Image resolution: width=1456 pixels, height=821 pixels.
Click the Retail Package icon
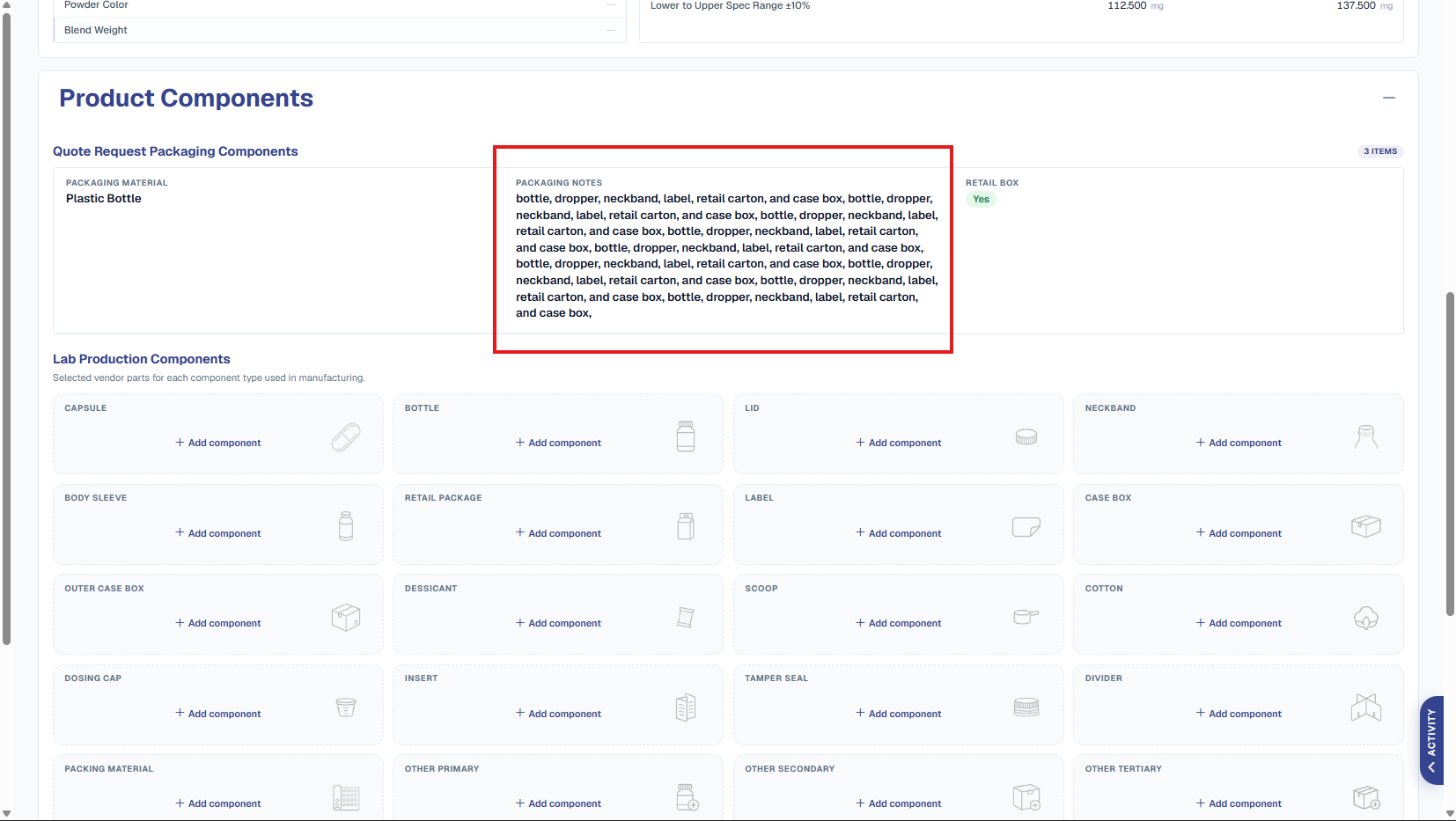pos(686,526)
